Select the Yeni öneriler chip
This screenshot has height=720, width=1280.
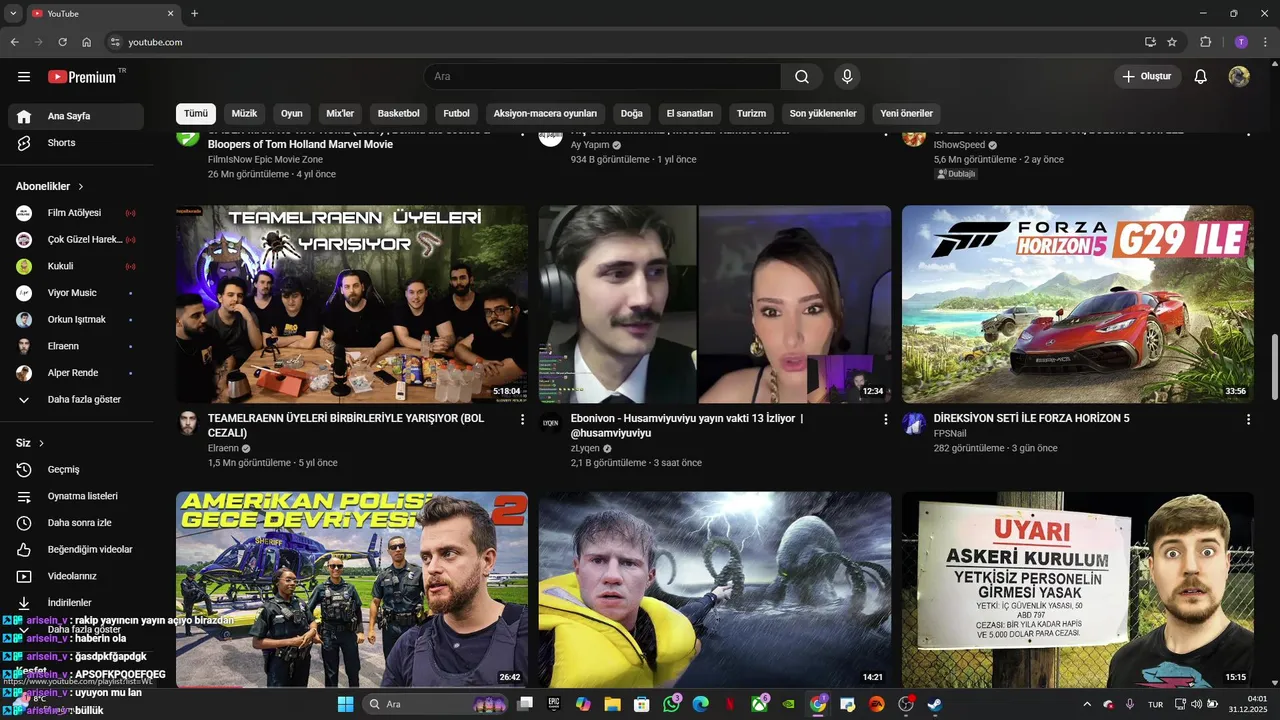[906, 113]
